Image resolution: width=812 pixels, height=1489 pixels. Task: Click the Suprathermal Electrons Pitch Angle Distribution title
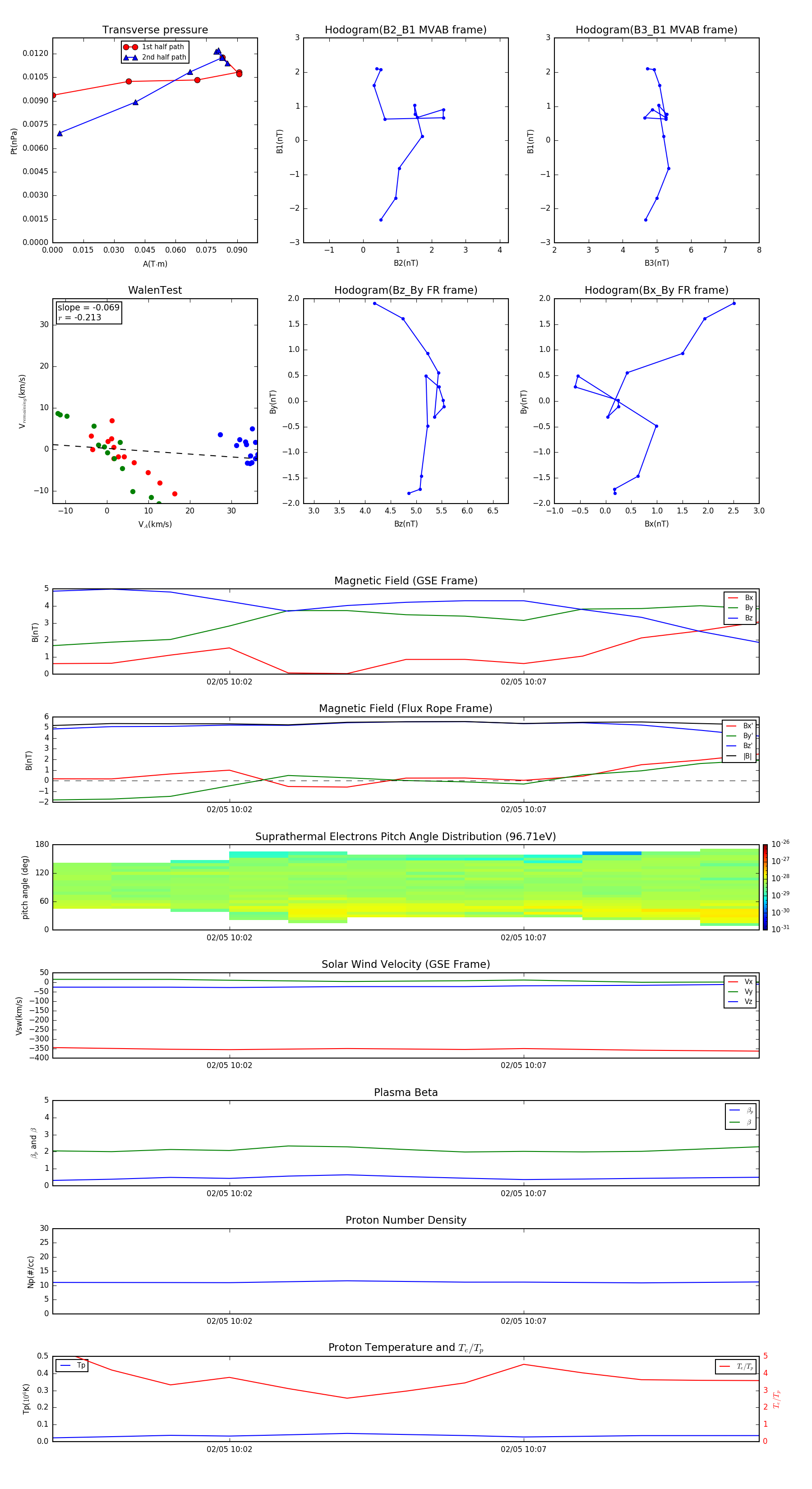[406, 837]
